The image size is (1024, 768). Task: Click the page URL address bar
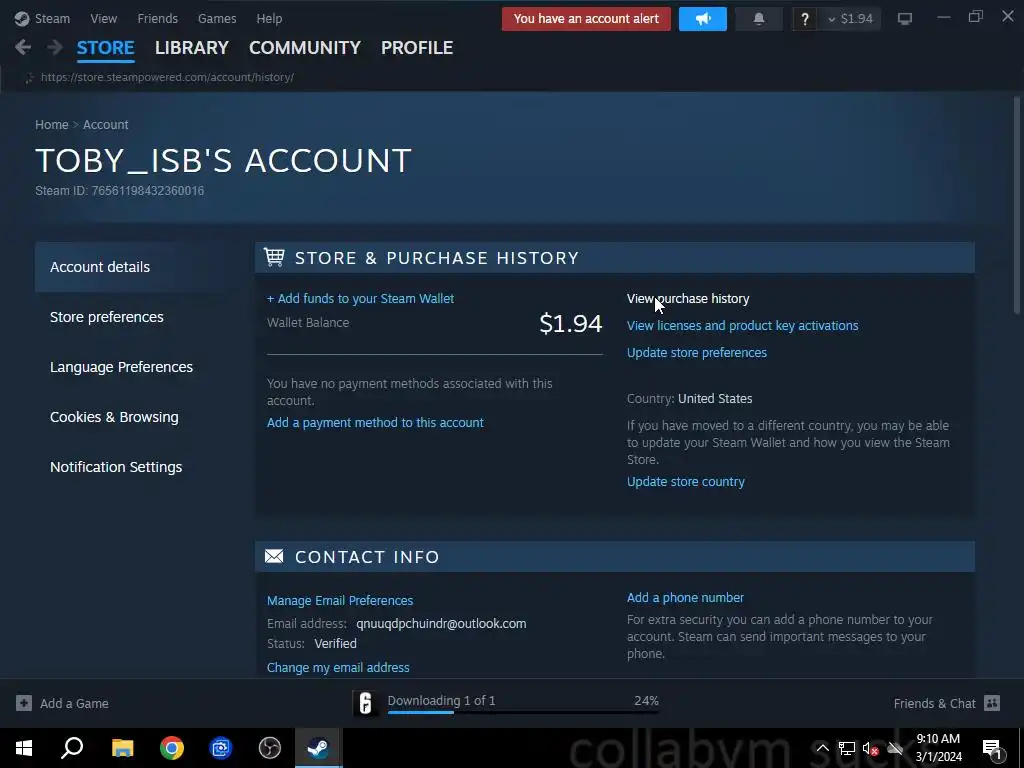point(167,77)
